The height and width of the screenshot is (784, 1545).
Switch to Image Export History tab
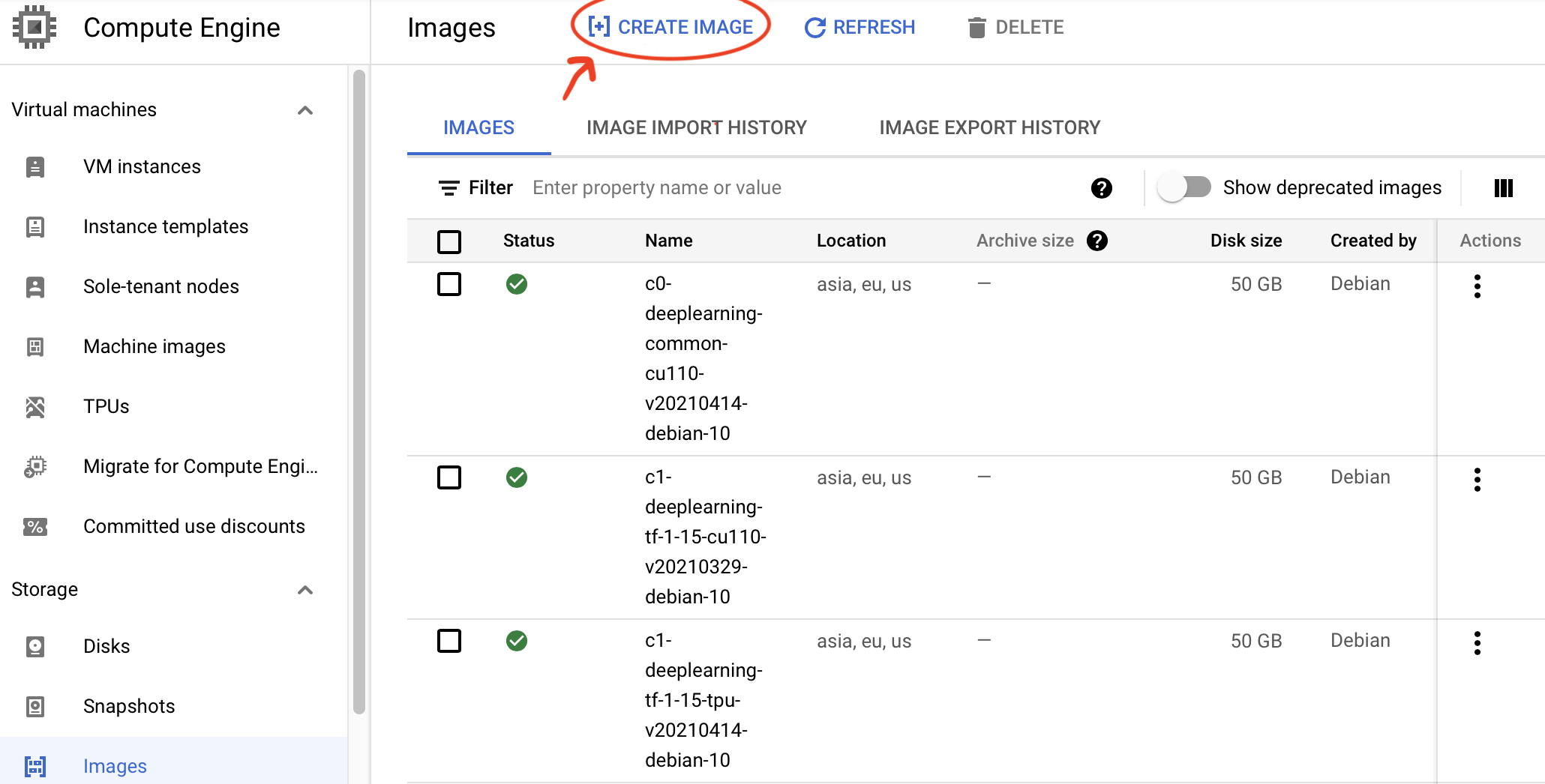(989, 127)
